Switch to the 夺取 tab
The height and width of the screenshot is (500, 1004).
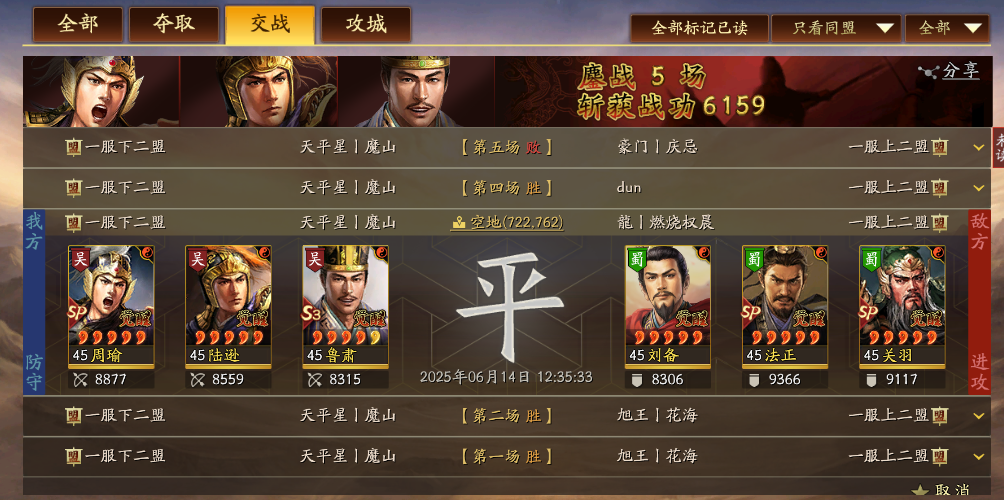tap(174, 24)
